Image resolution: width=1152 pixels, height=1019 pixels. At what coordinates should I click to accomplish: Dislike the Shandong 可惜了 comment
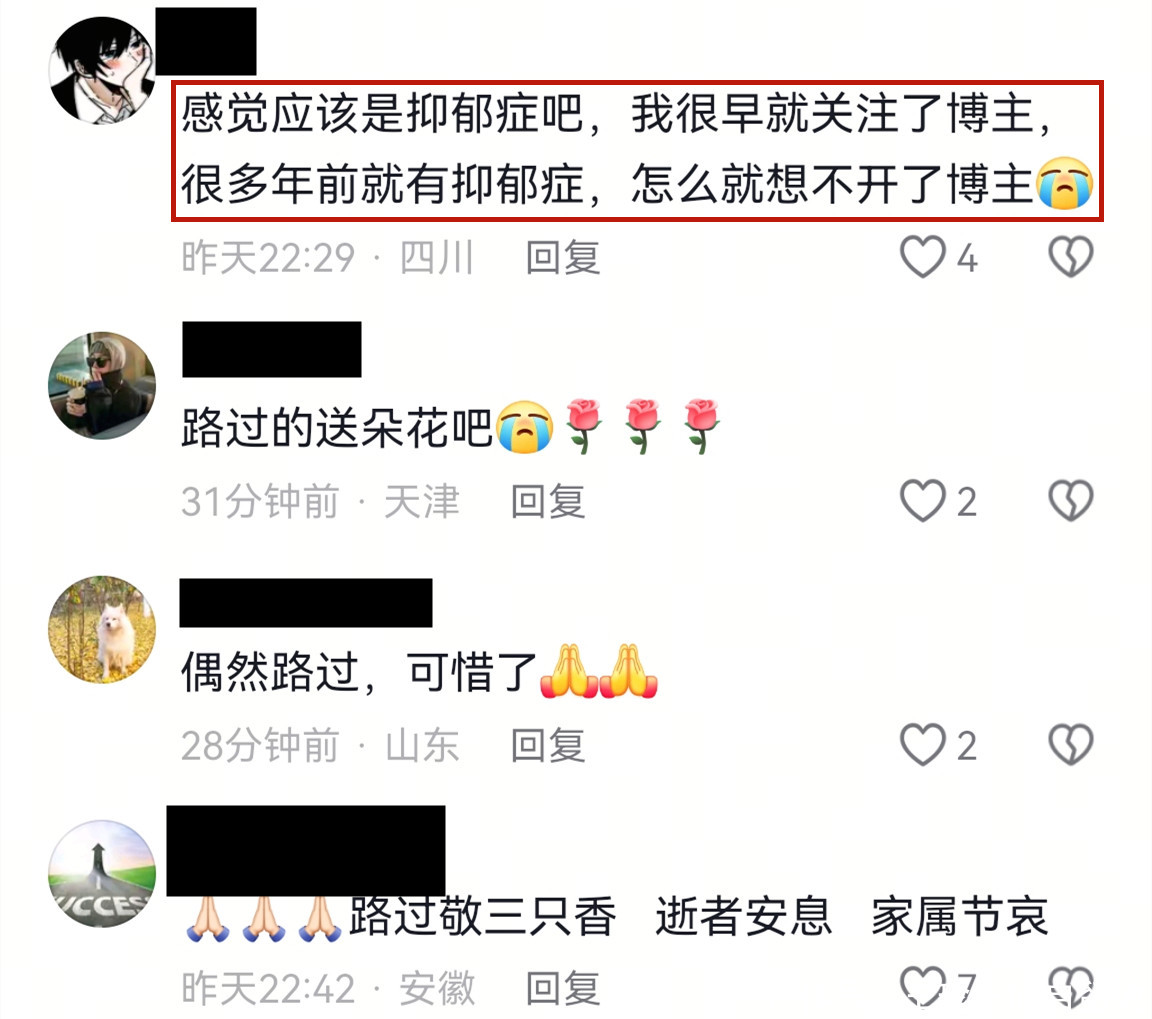[1070, 745]
